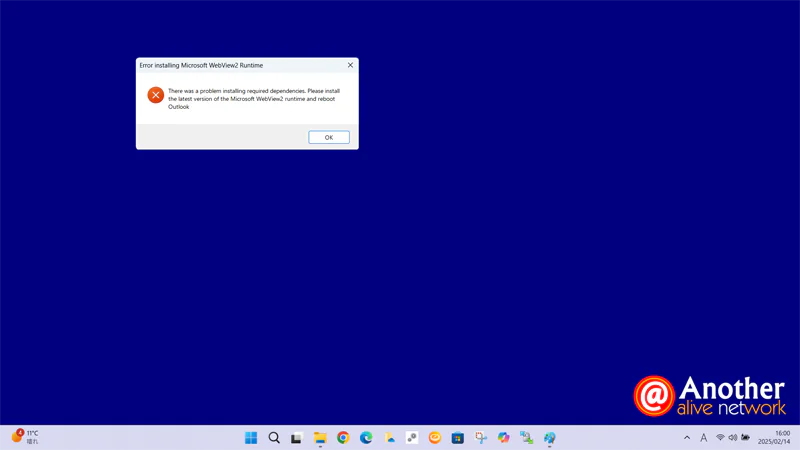
Task: Open Wi-Fi network settings in tray
Action: coord(720,438)
